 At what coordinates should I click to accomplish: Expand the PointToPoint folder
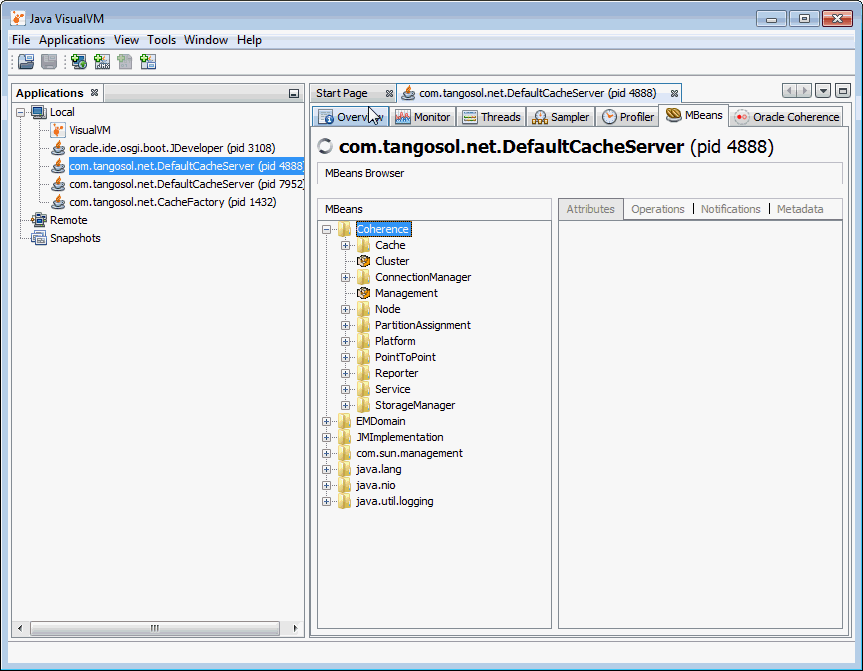(345, 357)
